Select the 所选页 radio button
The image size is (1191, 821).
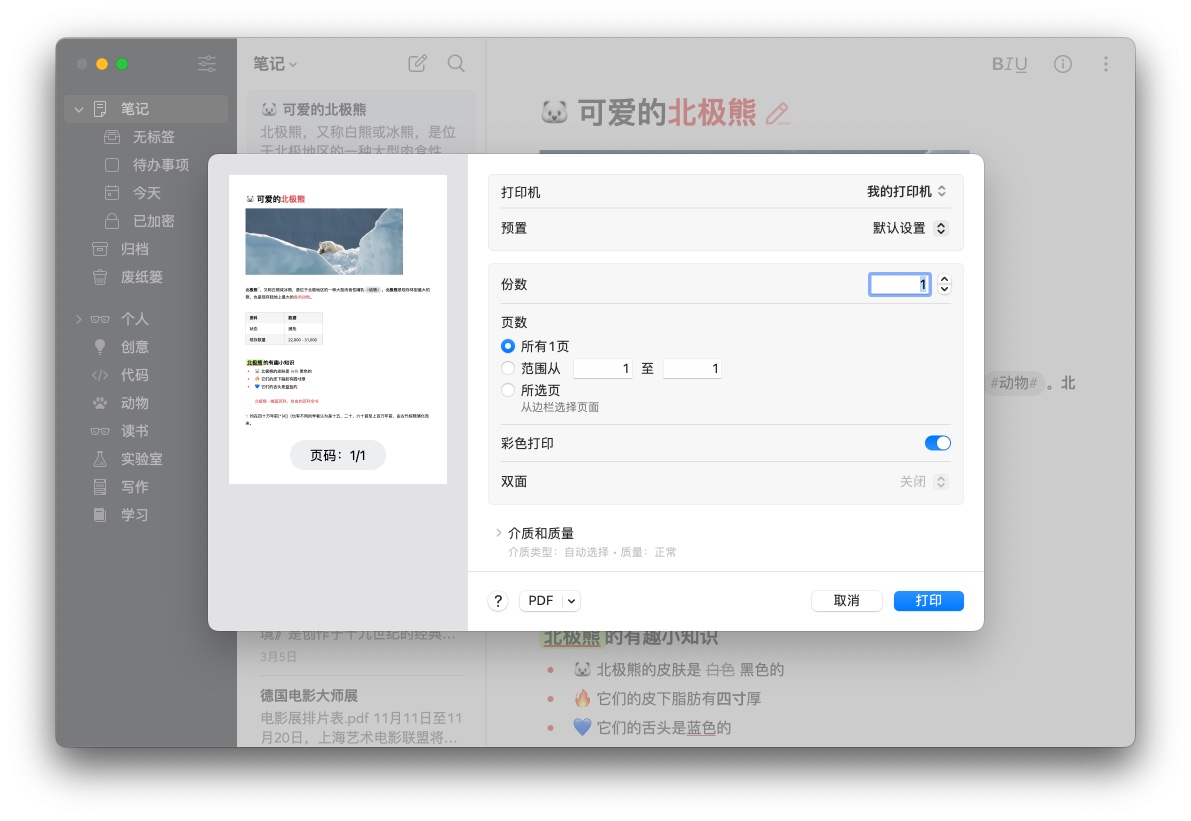507,391
